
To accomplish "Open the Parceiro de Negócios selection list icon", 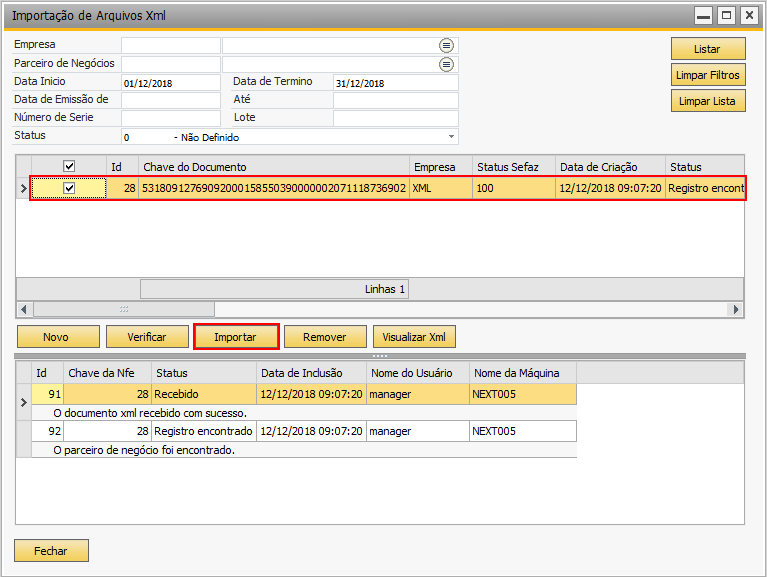I will 446,64.
